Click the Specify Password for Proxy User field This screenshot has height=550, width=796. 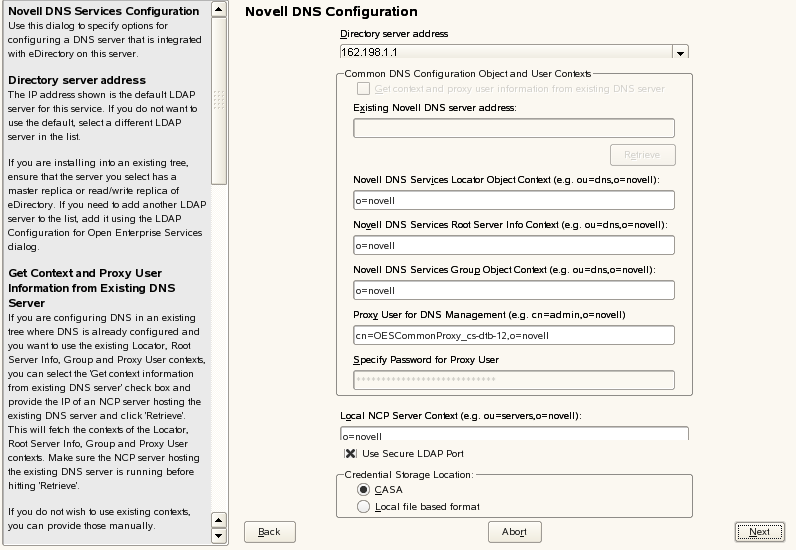514,380
